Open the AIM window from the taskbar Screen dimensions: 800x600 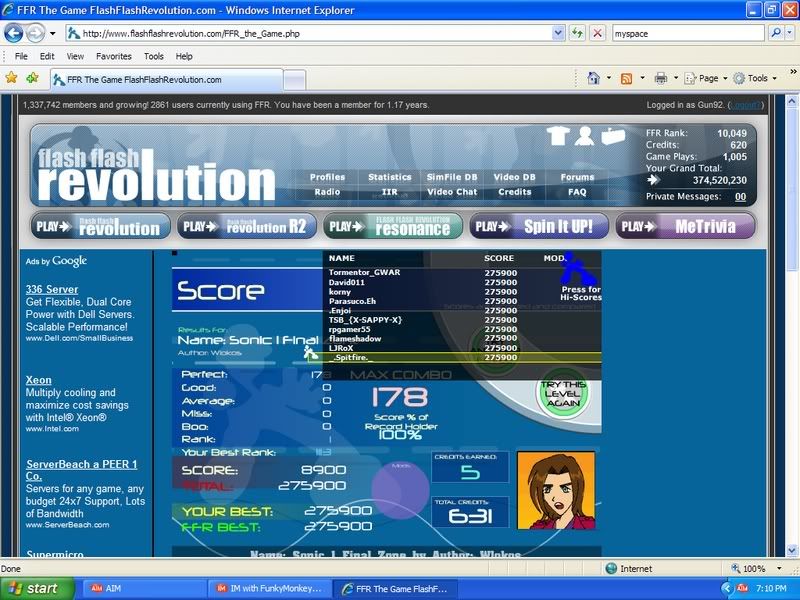tap(140, 588)
